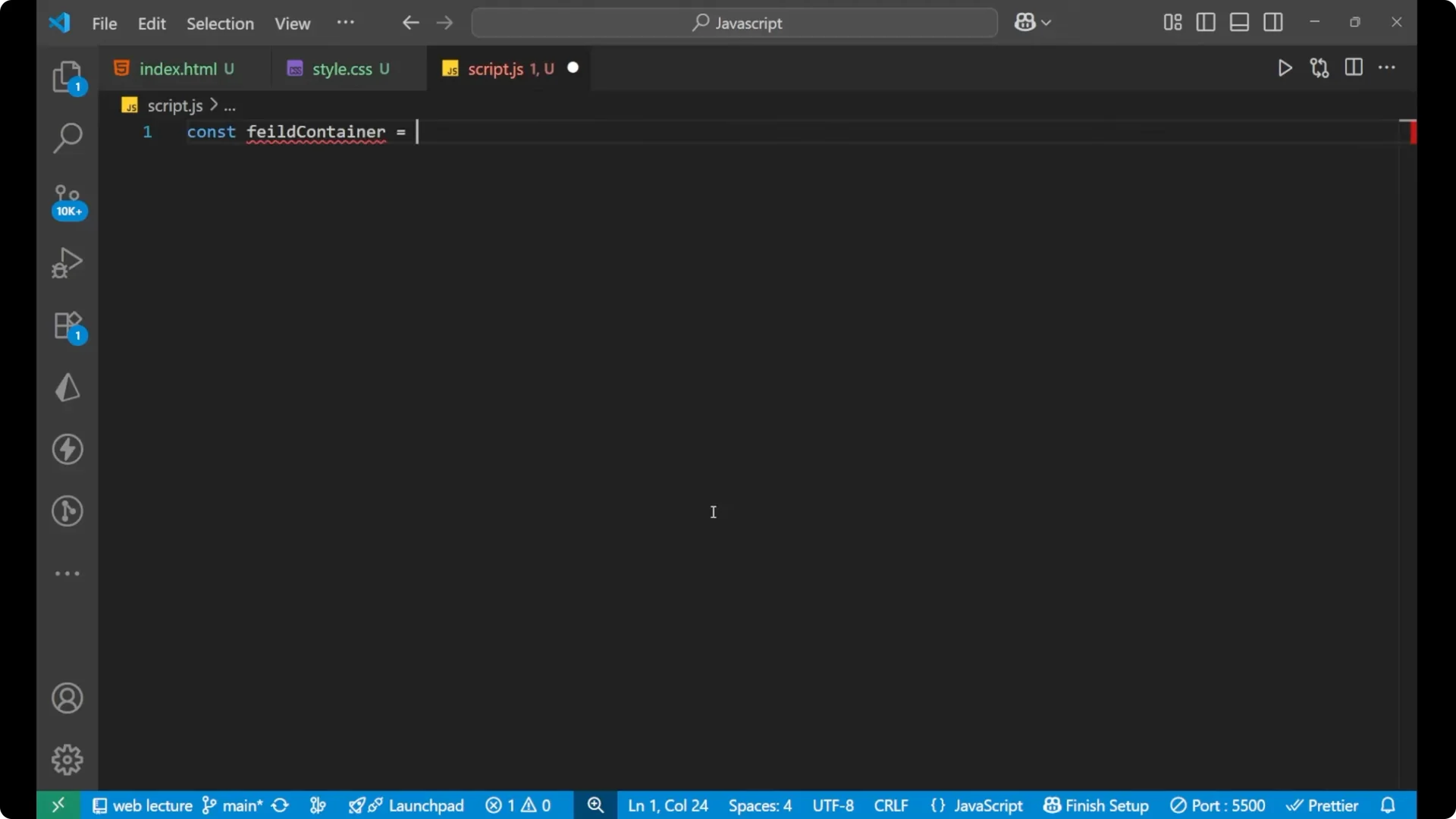Open the Explorer sidebar icon

pyautogui.click(x=67, y=76)
